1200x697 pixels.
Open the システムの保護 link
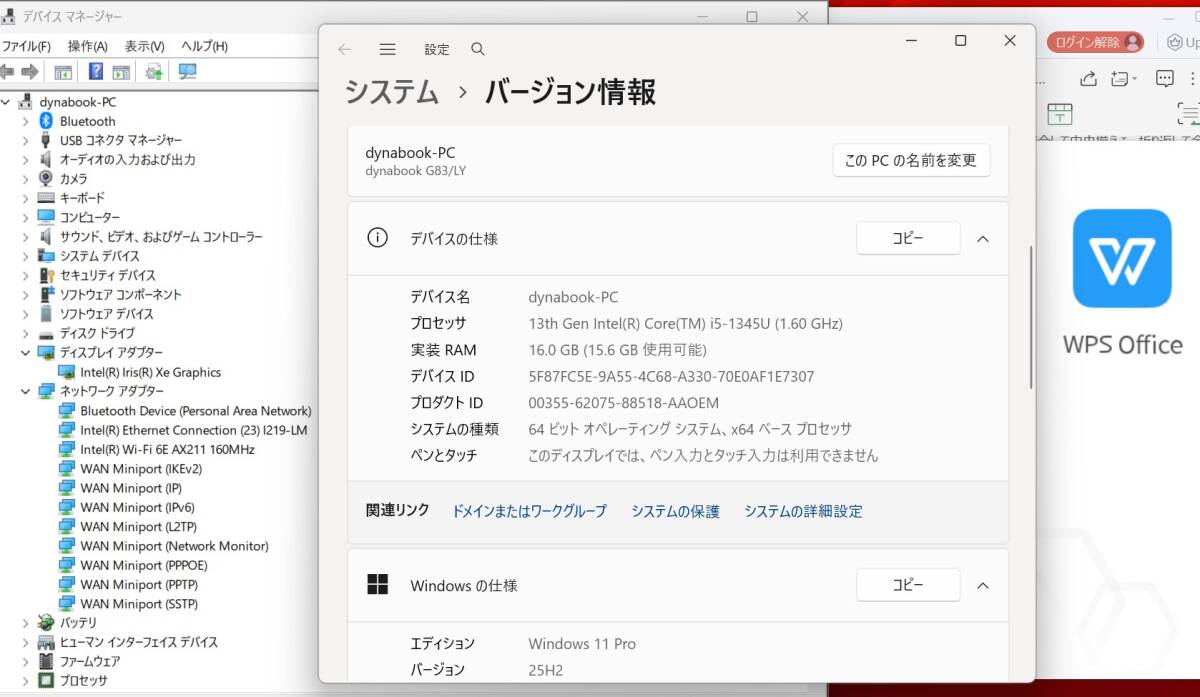click(x=675, y=510)
